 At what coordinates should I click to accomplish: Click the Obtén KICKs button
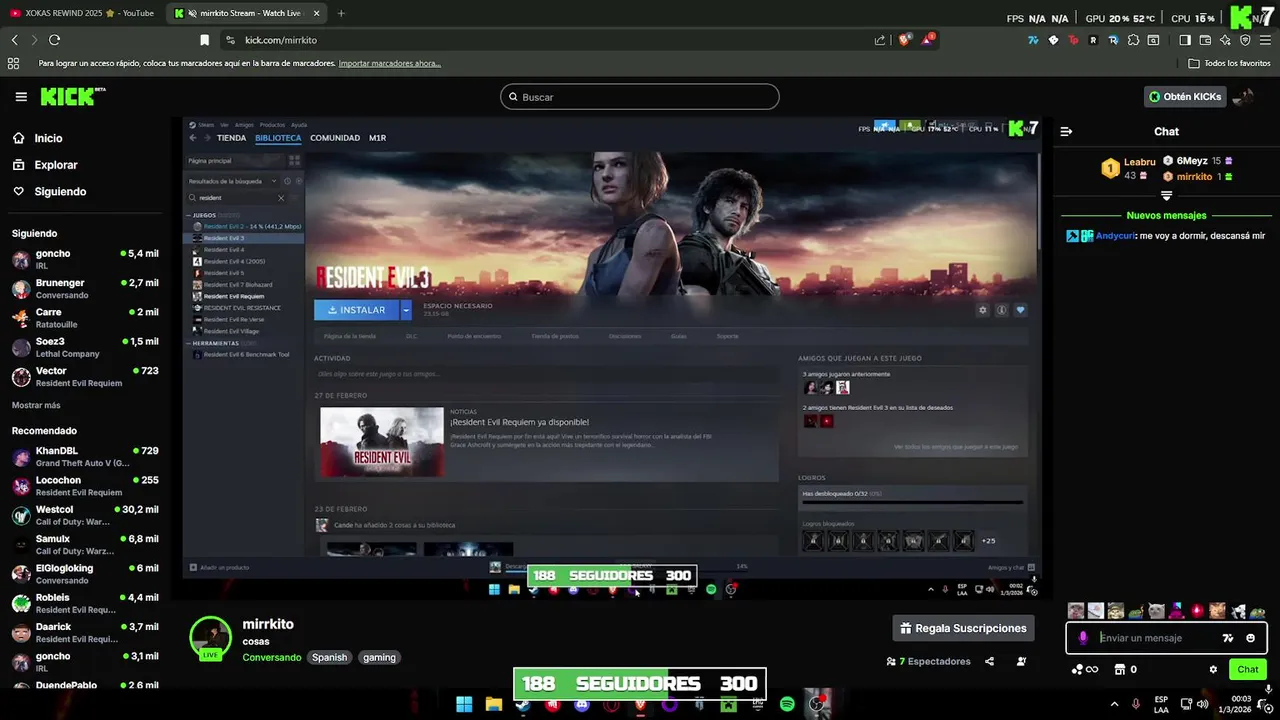coord(1185,97)
